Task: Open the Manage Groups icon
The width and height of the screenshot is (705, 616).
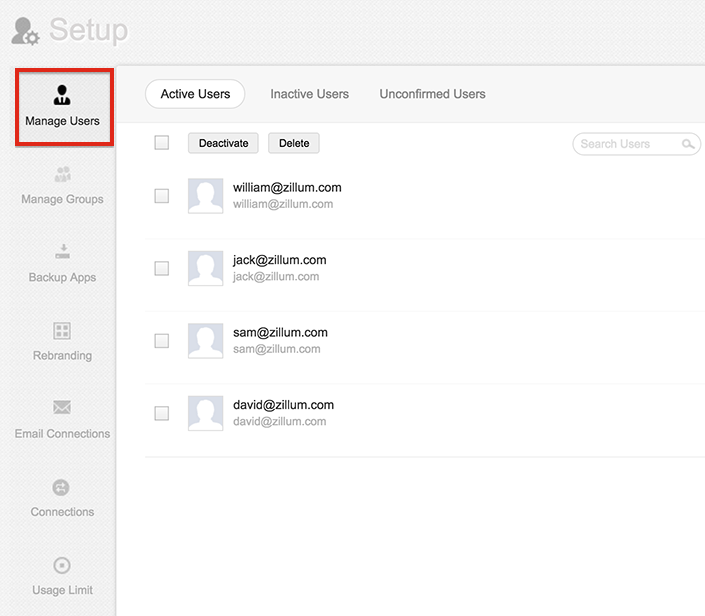Action: 62,175
